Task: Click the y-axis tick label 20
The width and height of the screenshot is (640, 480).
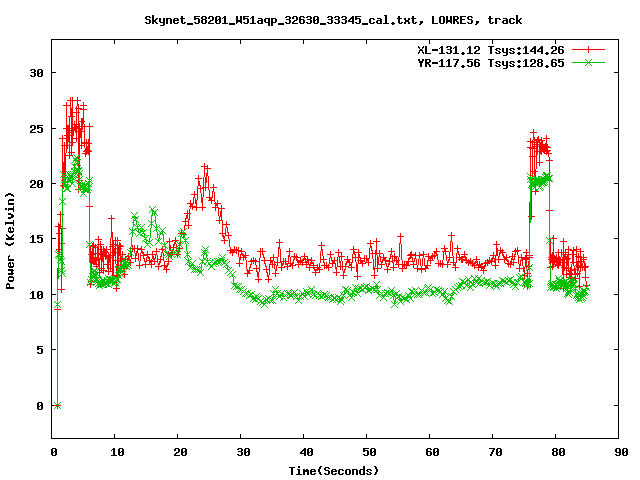Action: click(36, 184)
